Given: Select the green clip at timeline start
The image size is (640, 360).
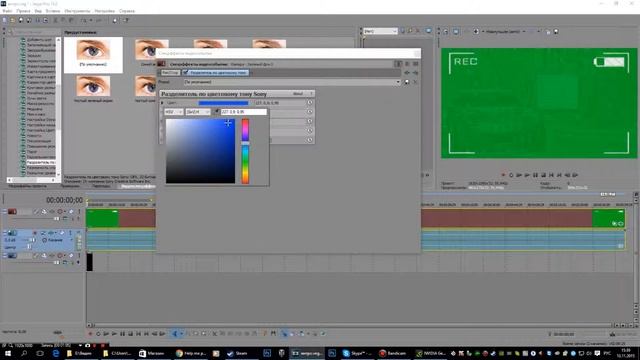Looking at the screenshot, I should [x=102, y=218].
